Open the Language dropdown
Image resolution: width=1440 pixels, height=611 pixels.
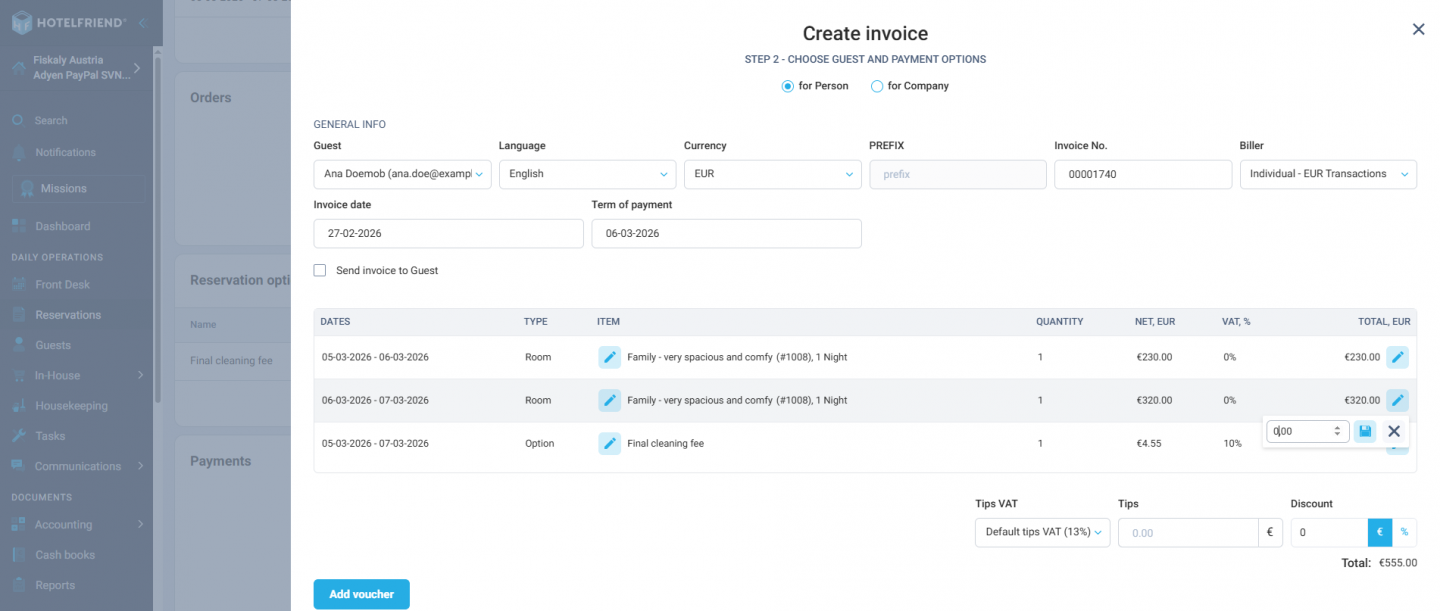587,173
